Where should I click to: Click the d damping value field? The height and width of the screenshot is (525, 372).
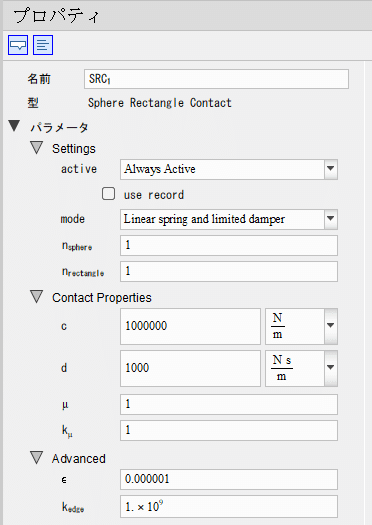click(190, 368)
